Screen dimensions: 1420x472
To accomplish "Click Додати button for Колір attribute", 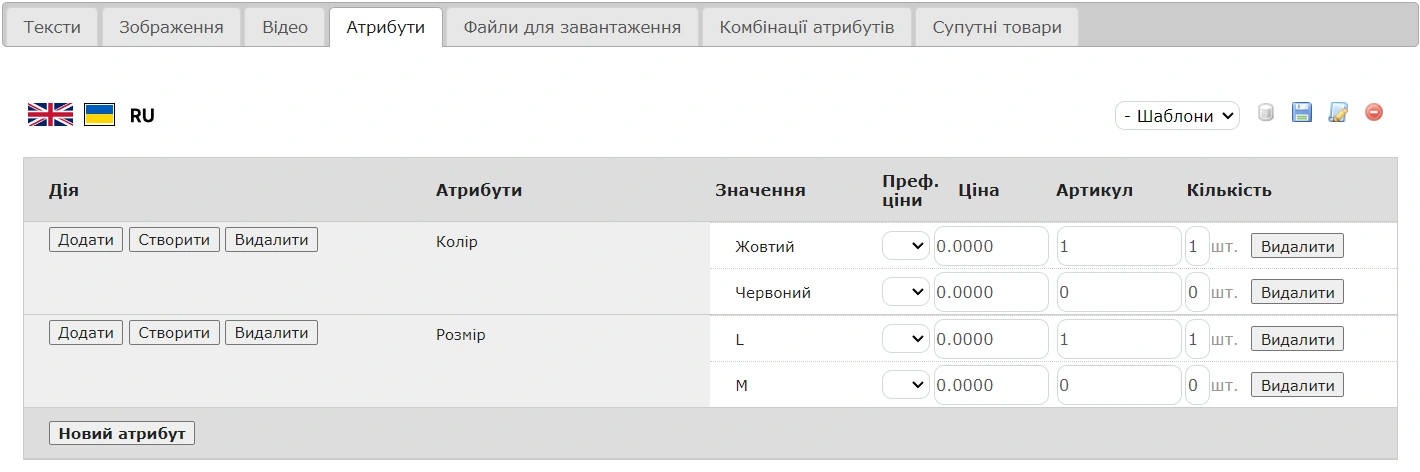I will (x=86, y=240).
